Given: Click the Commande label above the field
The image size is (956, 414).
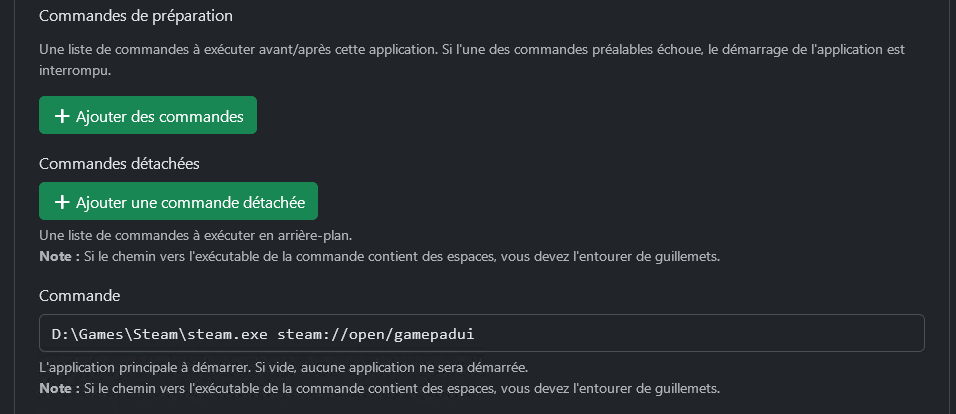Looking at the screenshot, I should coord(79,295).
